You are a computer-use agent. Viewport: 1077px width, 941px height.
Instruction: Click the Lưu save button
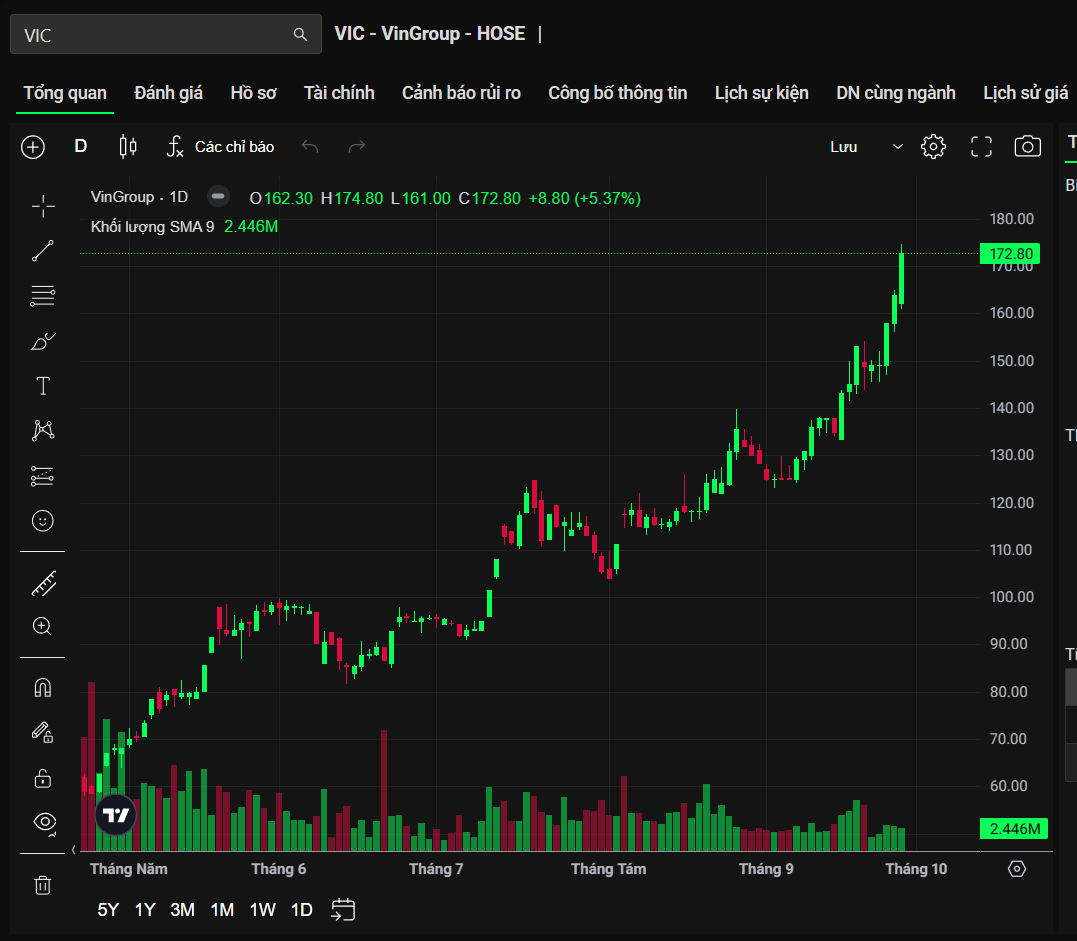(x=843, y=147)
